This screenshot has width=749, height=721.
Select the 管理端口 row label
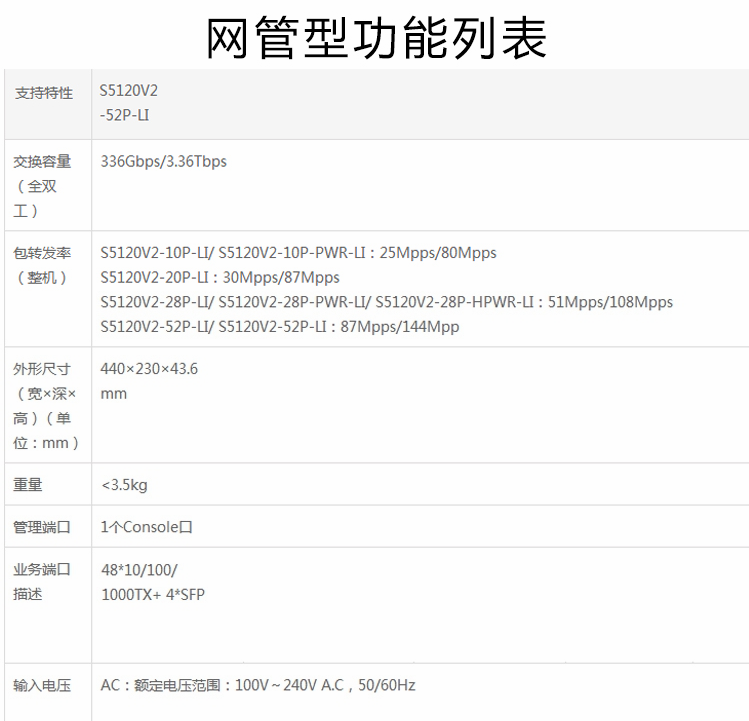(42, 527)
